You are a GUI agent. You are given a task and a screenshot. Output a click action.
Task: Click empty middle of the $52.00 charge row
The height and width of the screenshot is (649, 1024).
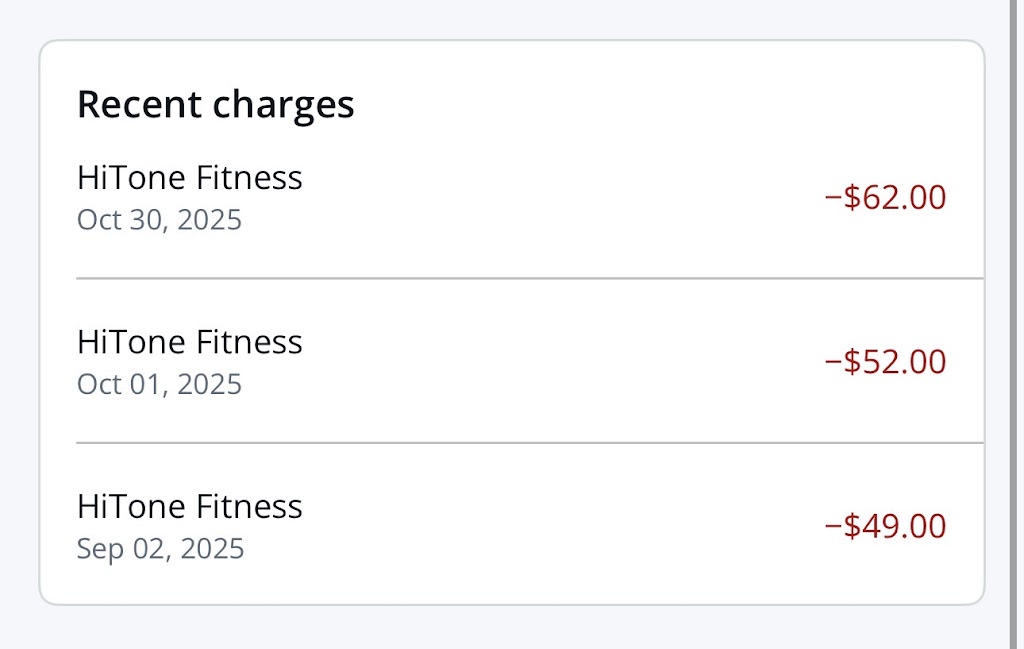[560, 362]
